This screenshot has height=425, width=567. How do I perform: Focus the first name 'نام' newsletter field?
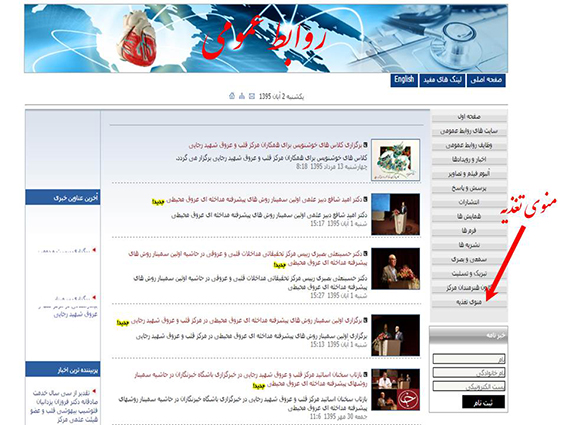[469, 359]
